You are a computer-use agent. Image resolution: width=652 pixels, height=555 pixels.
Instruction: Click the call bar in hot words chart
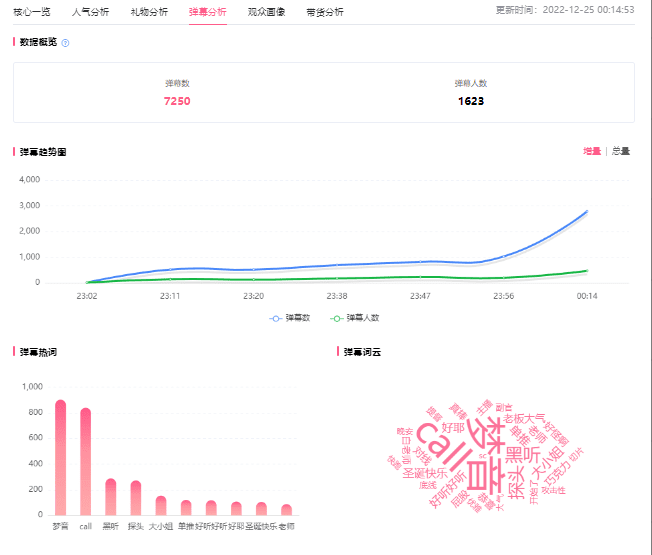coord(86,461)
